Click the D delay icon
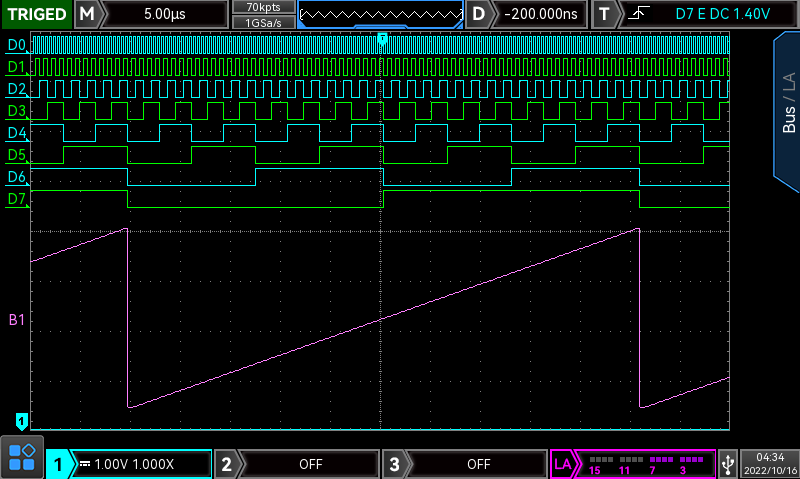Image resolution: width=800 pixels, height=479 pixels. (x=480, y=14)
